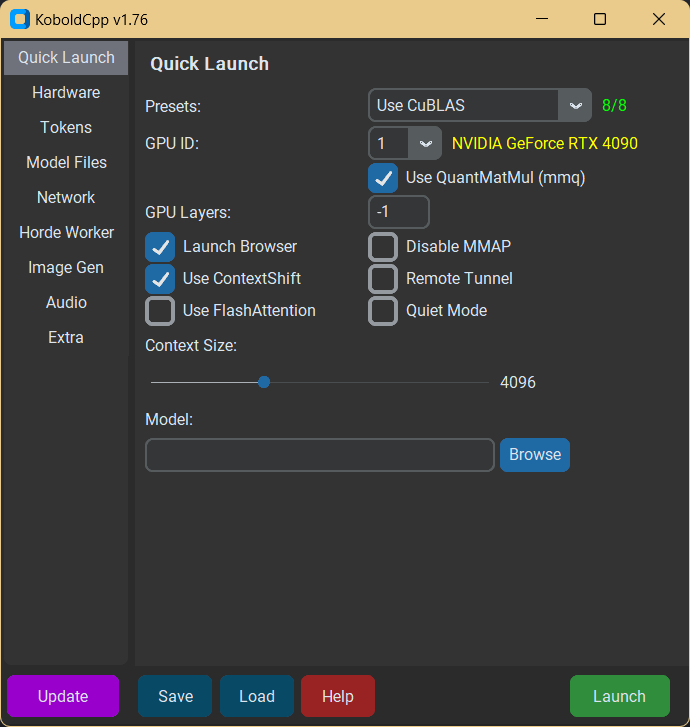
Task: Turn on Quiet Mode
Action: coord(383,311)
